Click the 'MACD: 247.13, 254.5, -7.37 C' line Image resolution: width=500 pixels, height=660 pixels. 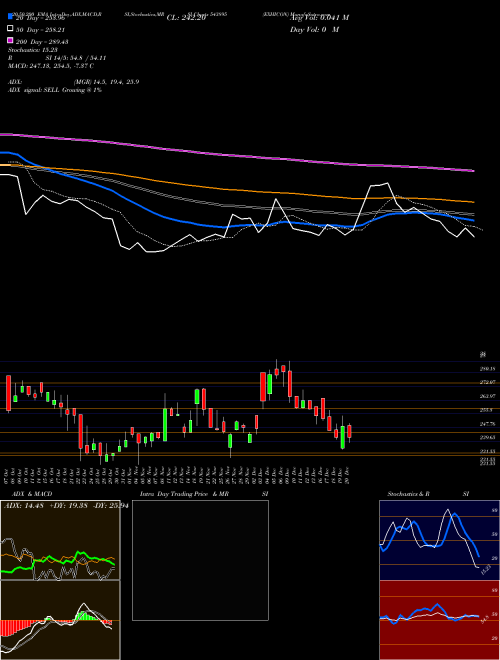point(51,66)
